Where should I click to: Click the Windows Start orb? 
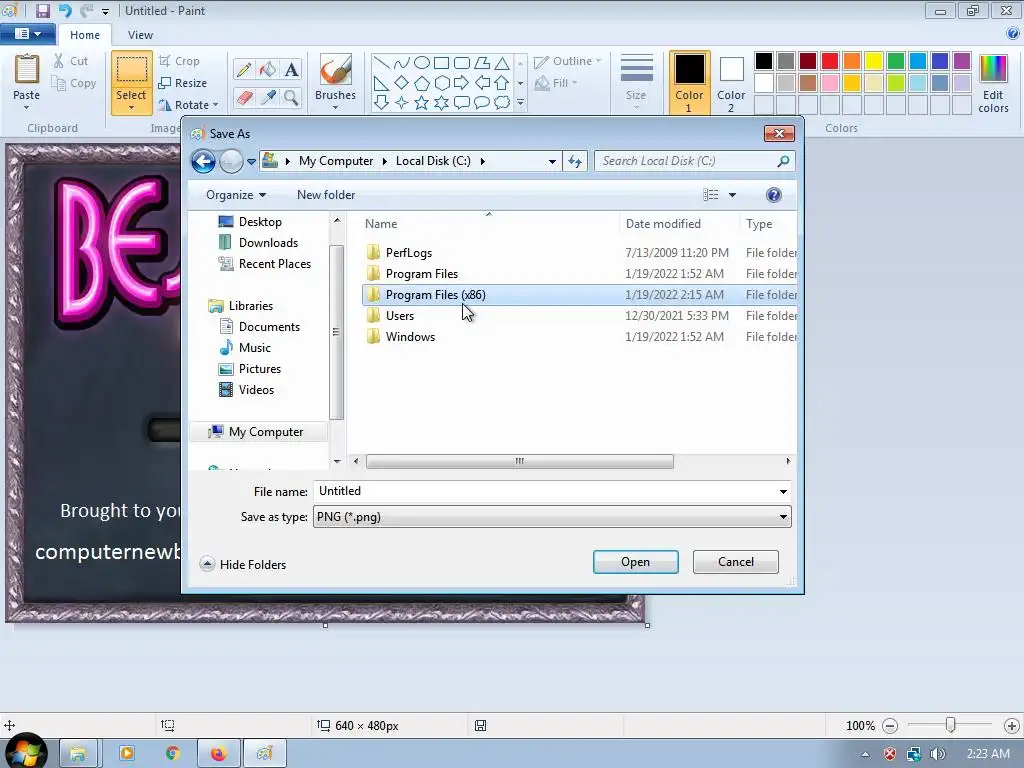[x=26, y=752]
